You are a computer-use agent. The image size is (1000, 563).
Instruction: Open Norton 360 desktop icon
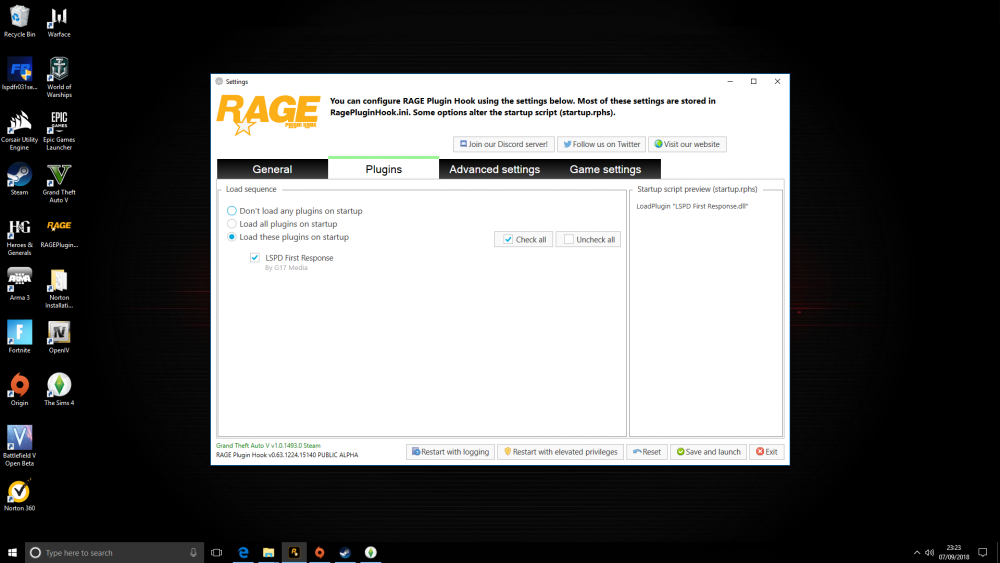[x=19, y=495]
